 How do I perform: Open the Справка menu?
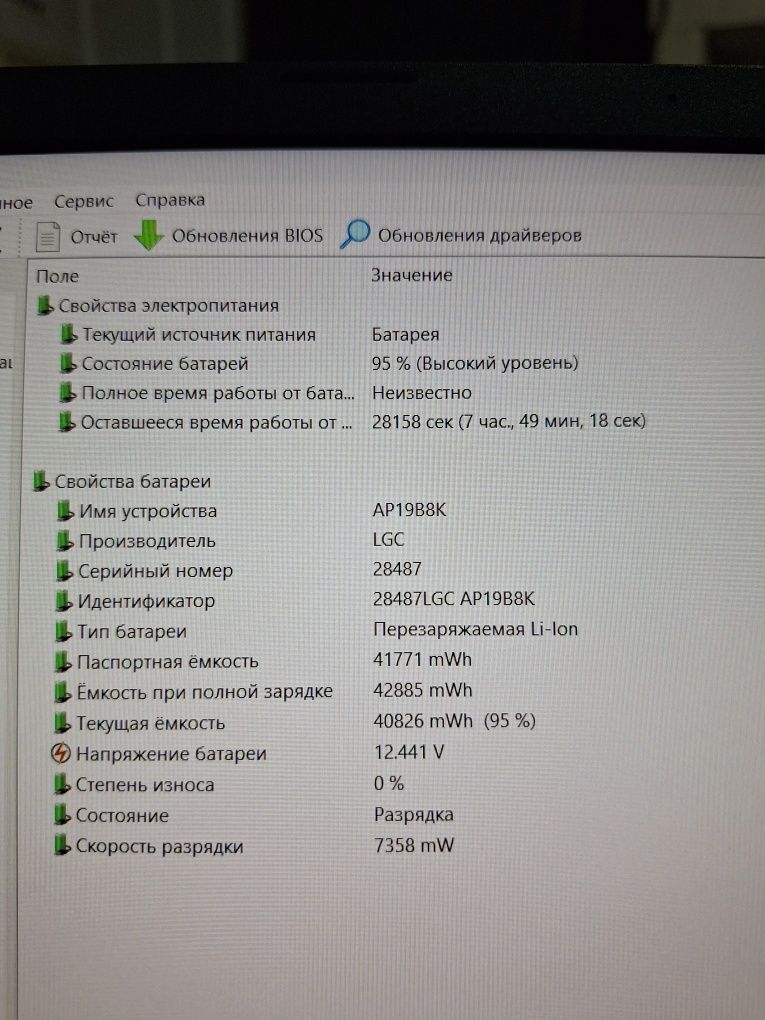point(170,200)
